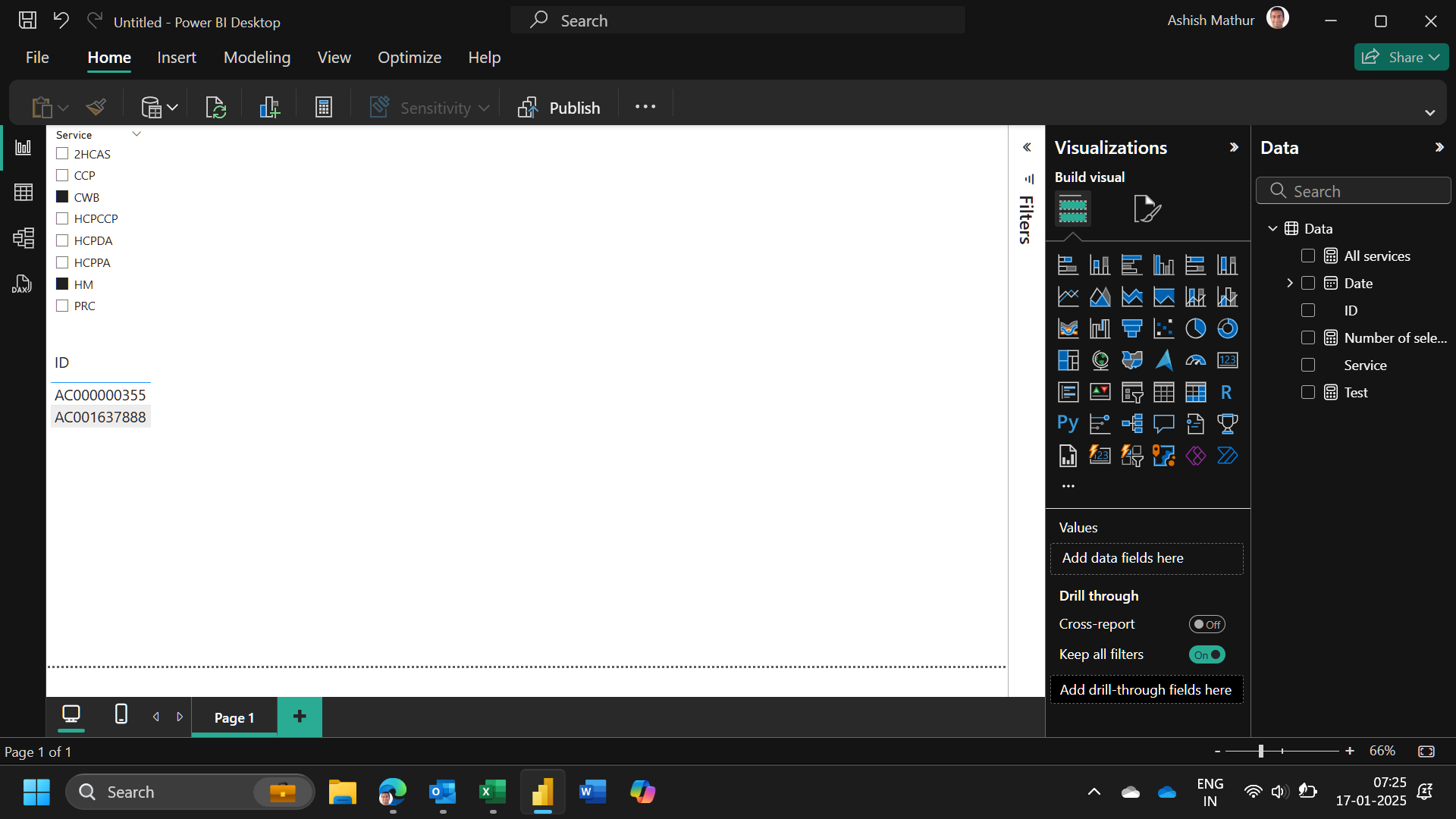Viewport: 1456px width, 819px height.
Task: Open the Modeling ribbon tab
Action: [x=257, y=58]
